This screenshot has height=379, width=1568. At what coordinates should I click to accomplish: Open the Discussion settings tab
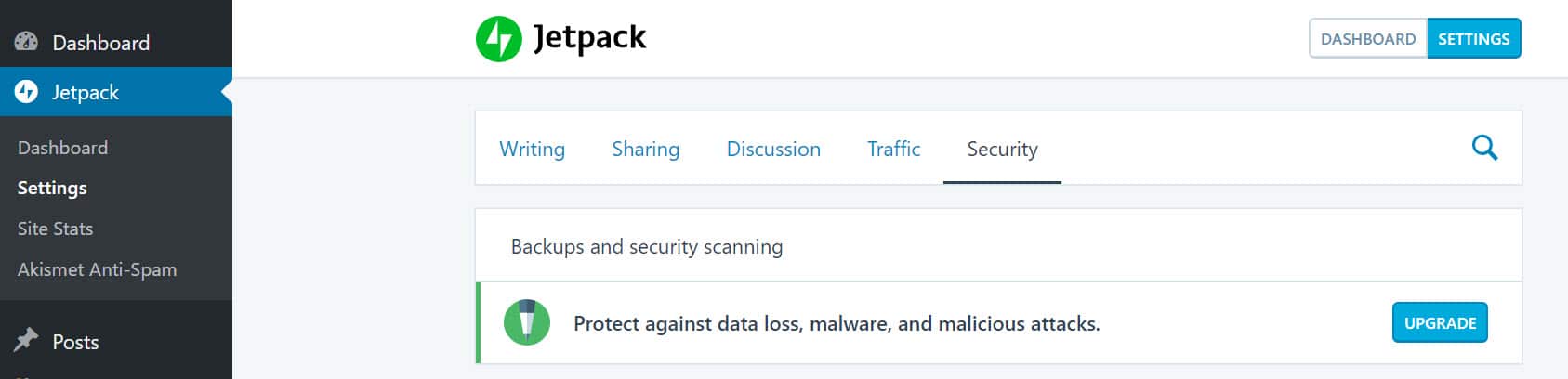(773, 149)
